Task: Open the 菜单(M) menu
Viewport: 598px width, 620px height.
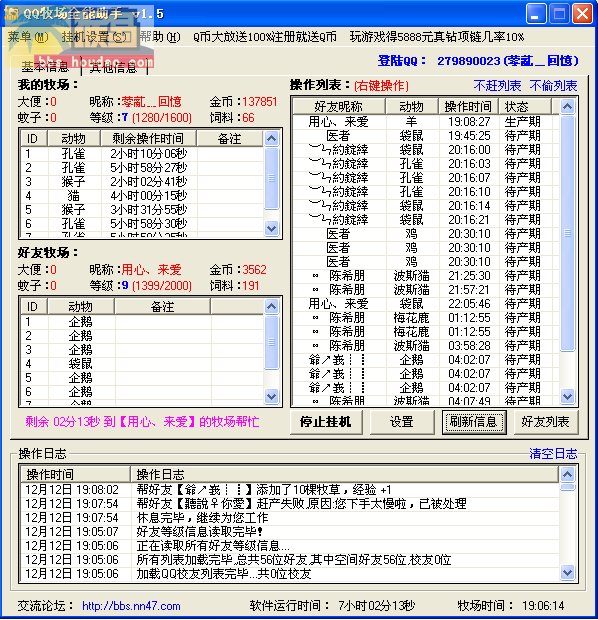Action: 28,37
